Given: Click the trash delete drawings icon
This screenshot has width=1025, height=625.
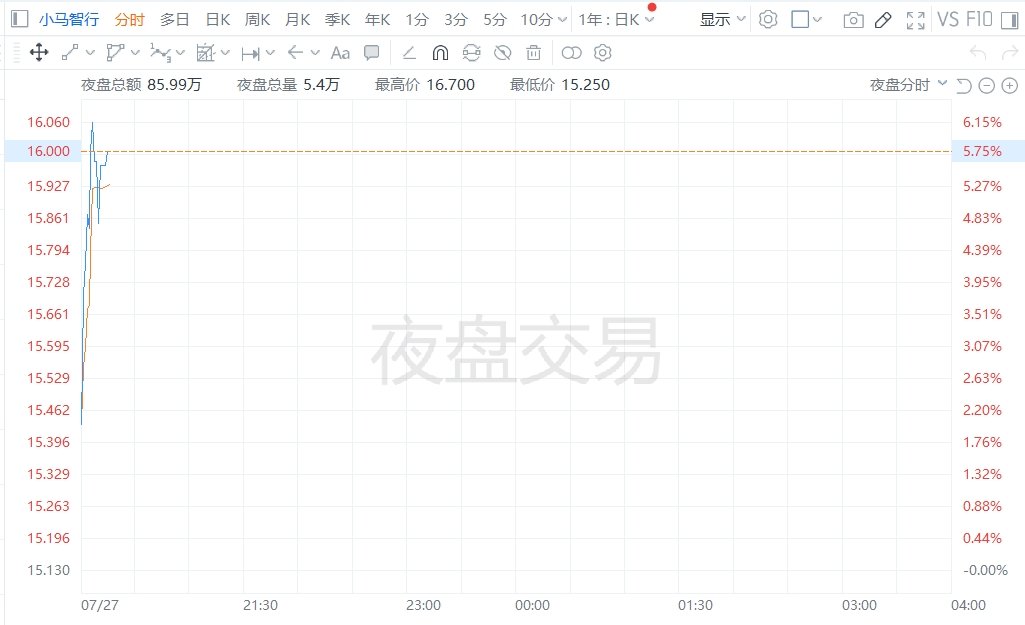Looking at the screenshot, I should pos(533,53).
